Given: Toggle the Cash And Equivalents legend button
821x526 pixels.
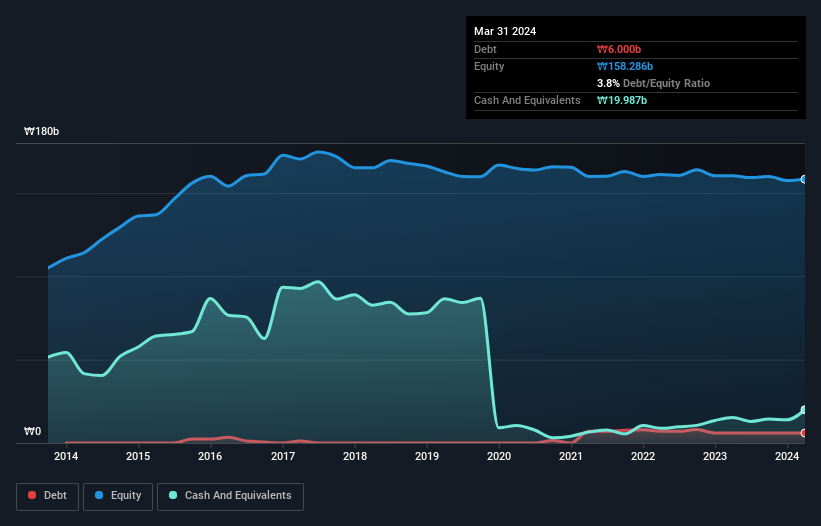Looking at the screenshot, I should [230, 496].
